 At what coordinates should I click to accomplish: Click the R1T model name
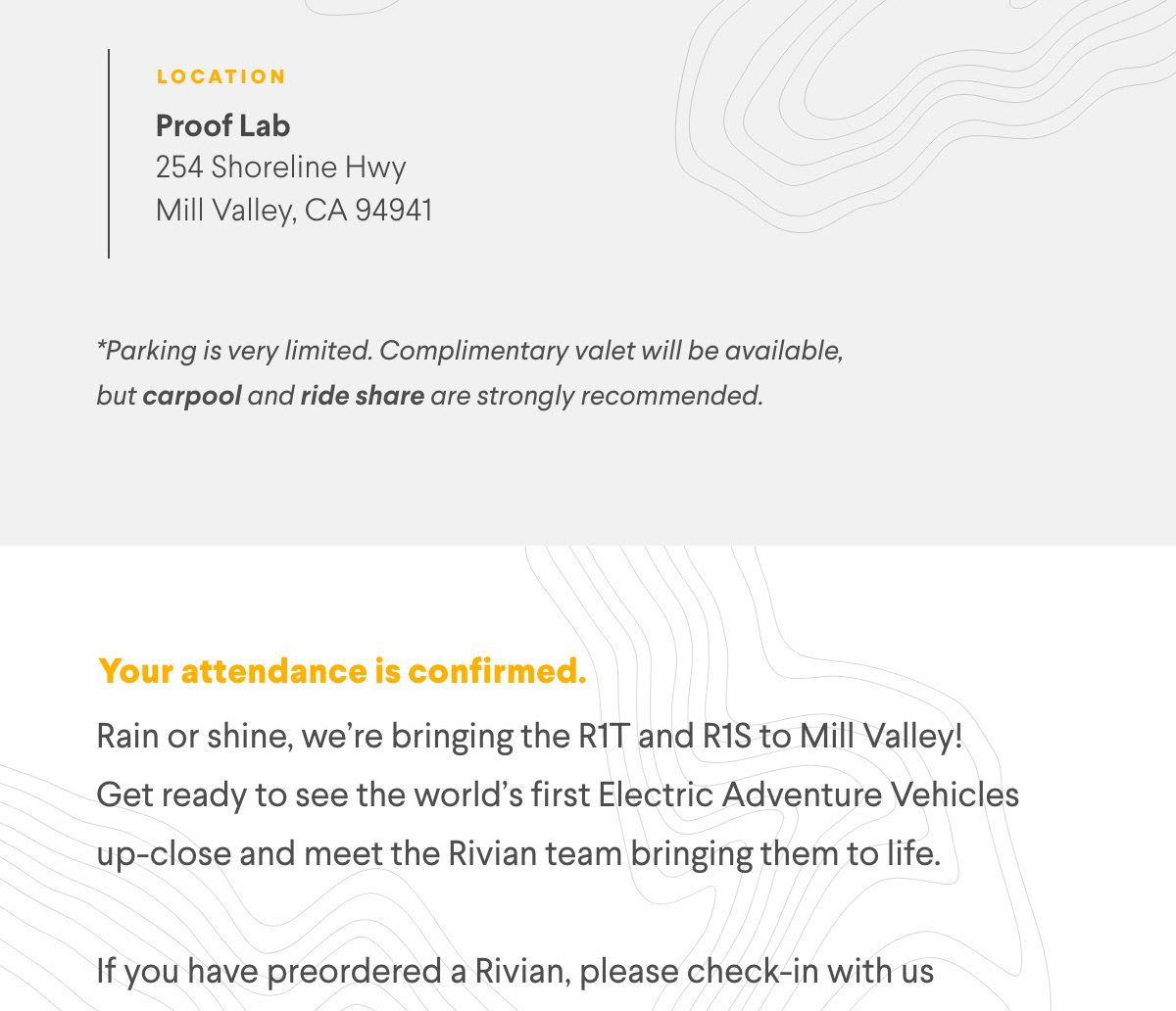[x=603, y=736]
